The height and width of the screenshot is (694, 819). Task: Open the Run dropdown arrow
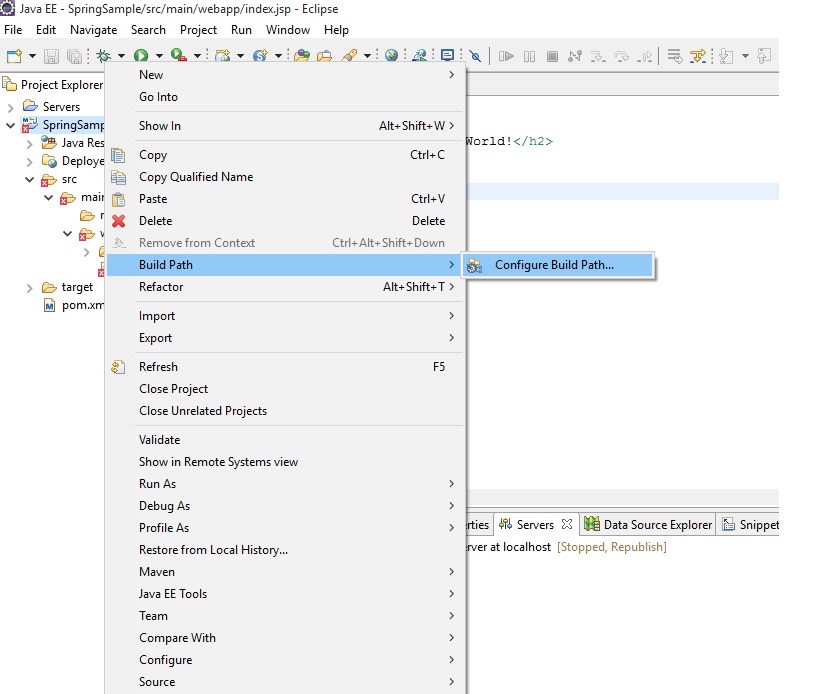click(159, 55)
